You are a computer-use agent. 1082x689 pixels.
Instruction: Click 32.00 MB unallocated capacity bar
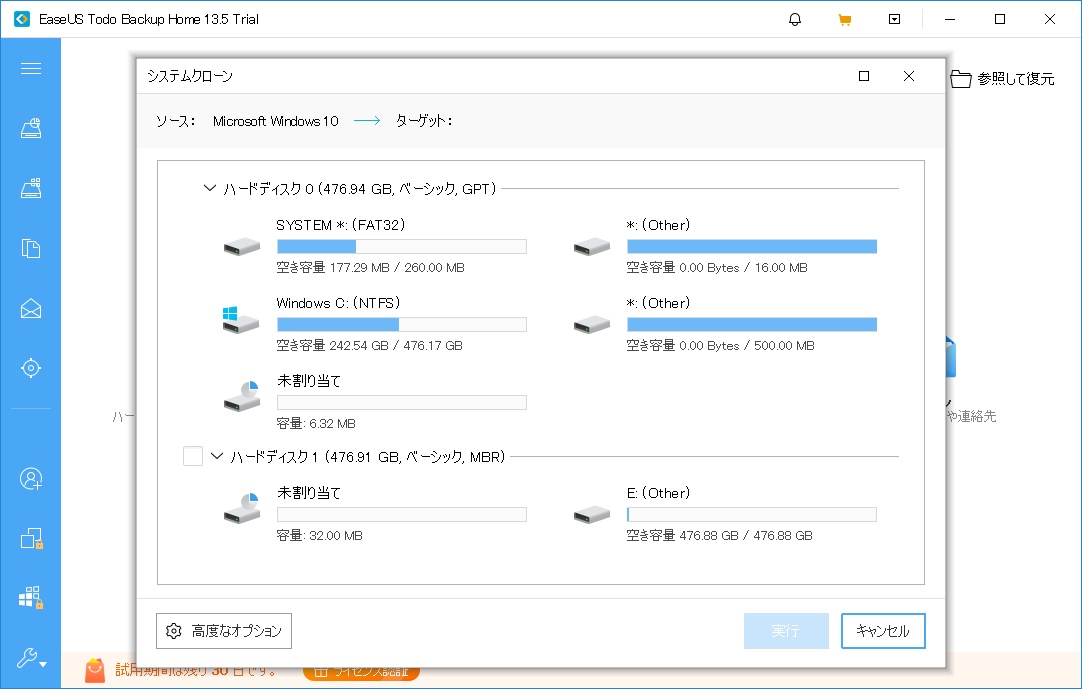(x=402, y=514)
